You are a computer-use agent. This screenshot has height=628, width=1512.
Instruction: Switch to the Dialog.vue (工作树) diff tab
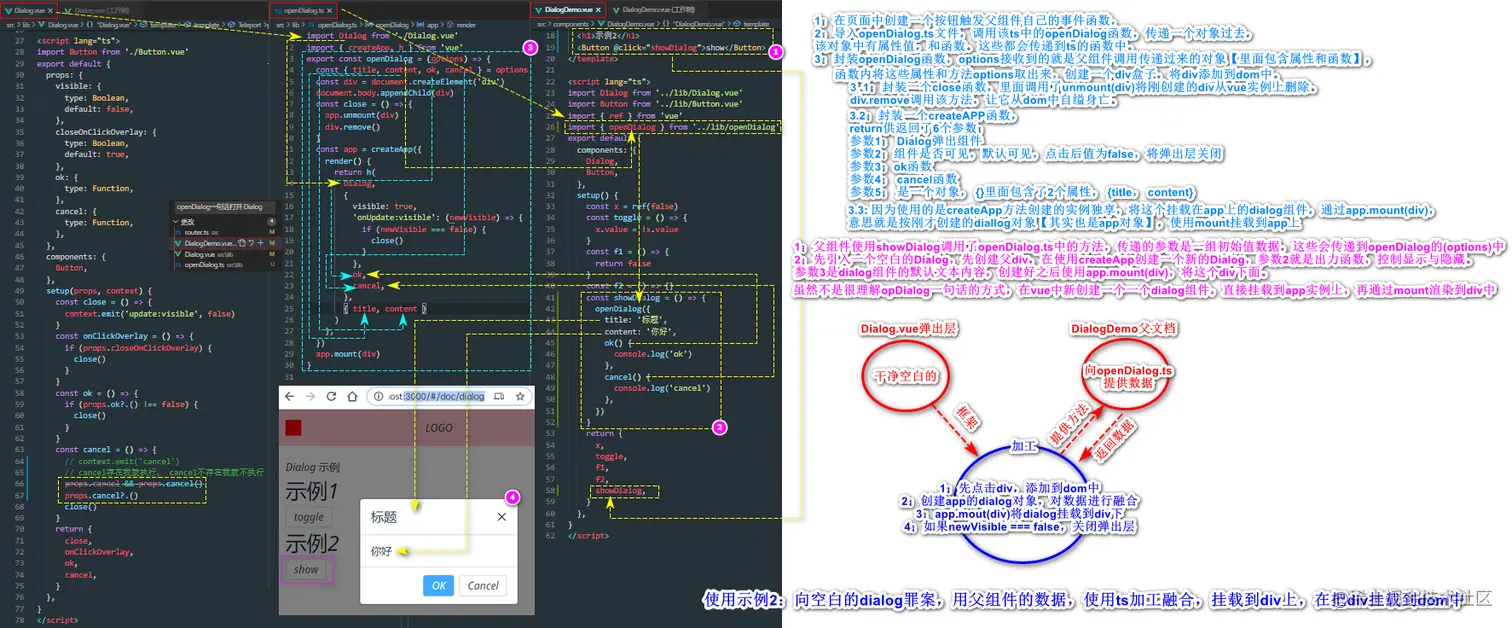pos(100,10)
